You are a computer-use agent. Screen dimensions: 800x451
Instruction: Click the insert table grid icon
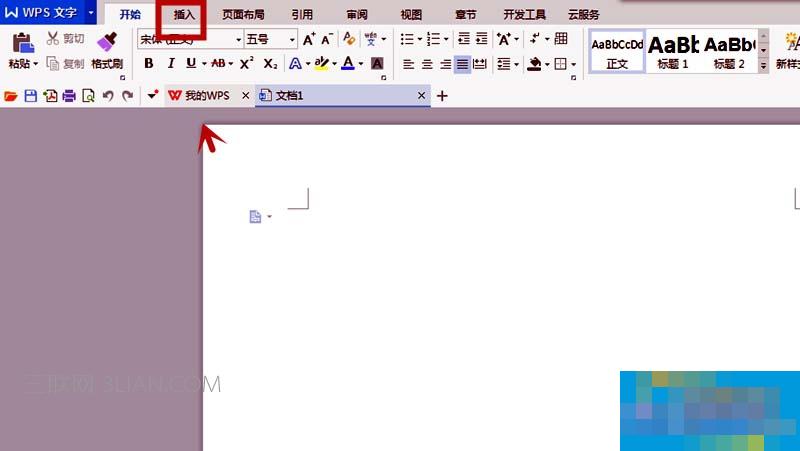[561, 38]
